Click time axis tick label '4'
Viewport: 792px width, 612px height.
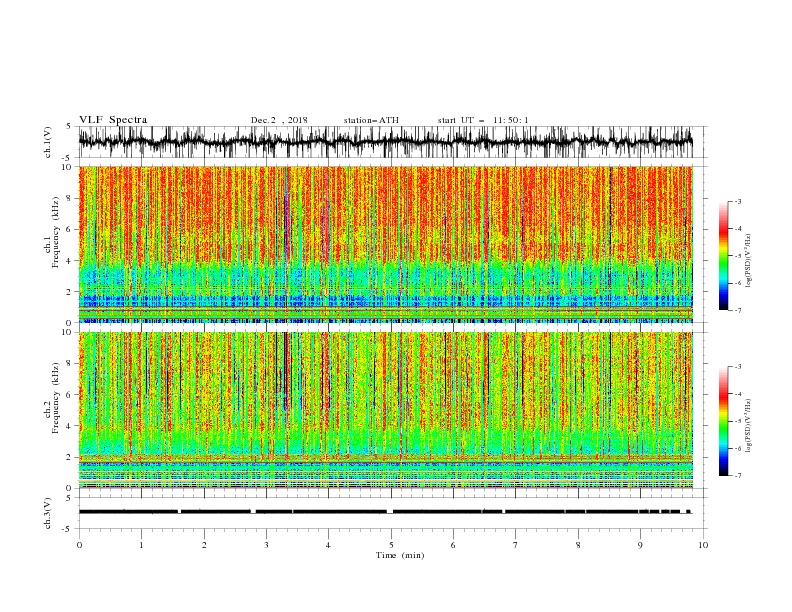328,545
